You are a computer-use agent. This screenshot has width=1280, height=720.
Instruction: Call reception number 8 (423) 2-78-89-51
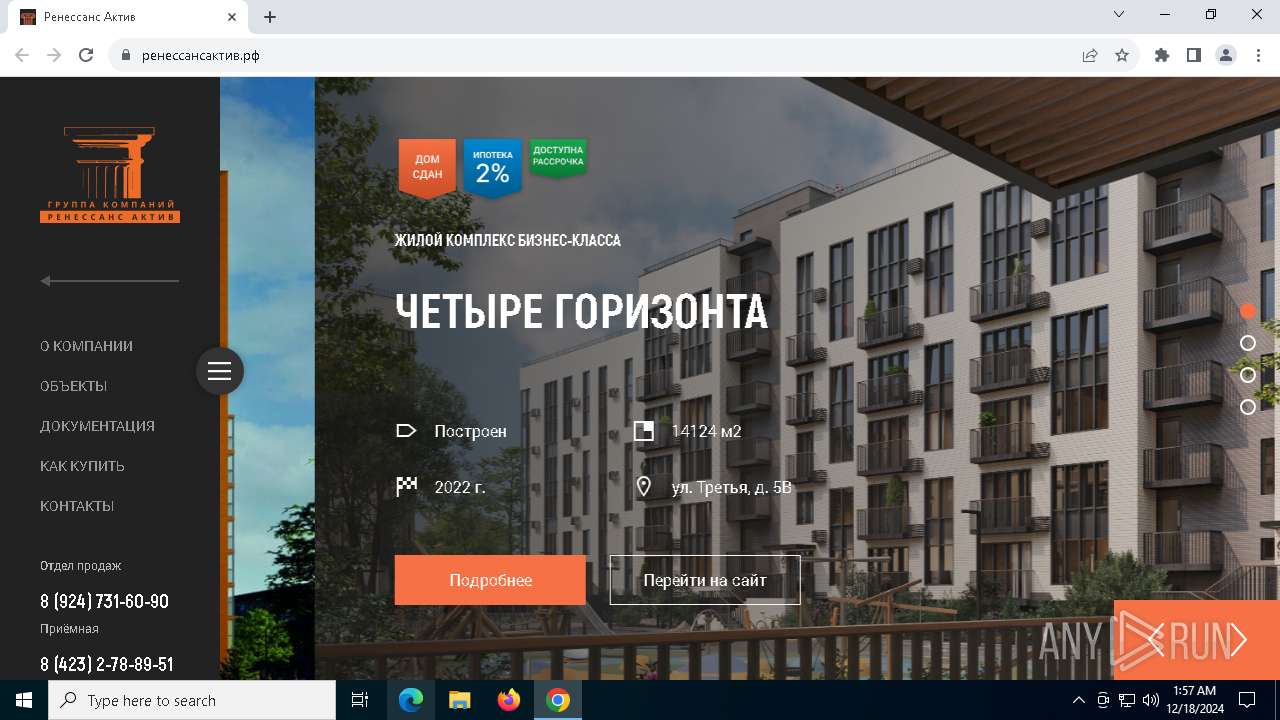107,664
